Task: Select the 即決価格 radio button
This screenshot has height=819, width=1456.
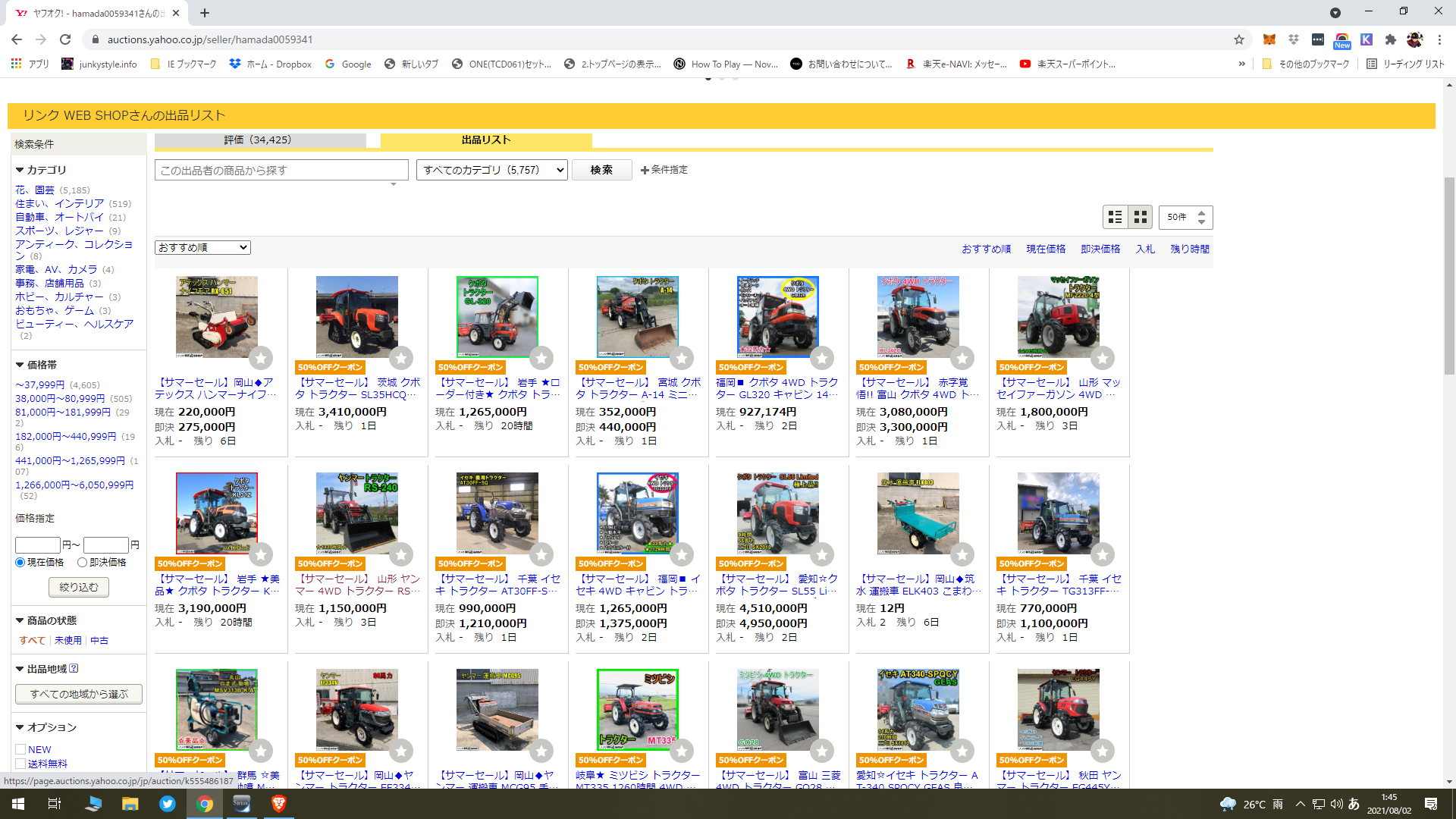Action: 82,563
